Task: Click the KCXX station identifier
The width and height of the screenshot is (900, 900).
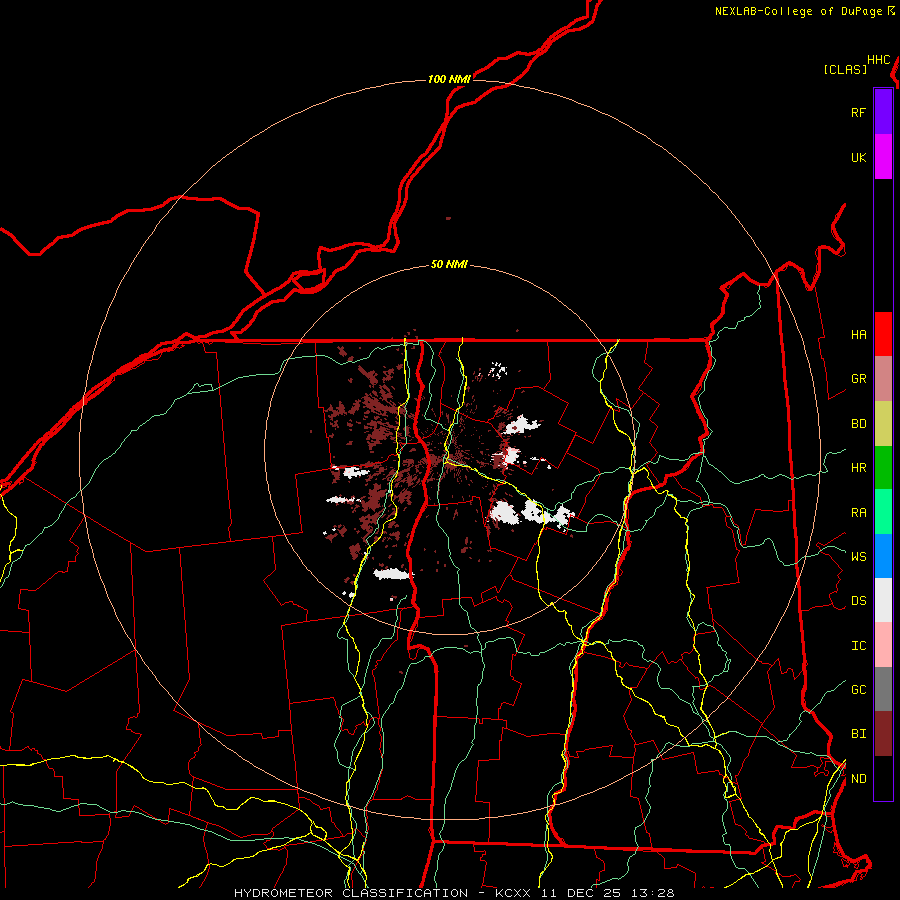Action: 513,893
